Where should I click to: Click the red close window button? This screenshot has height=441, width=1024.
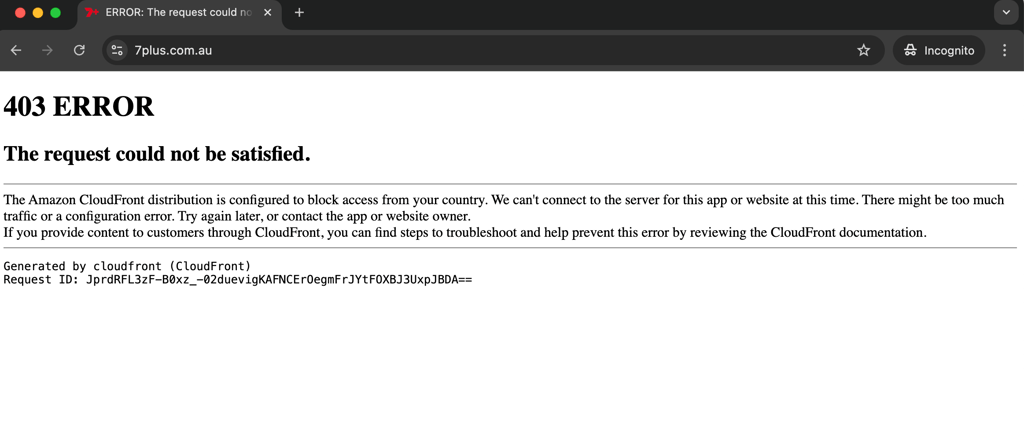tap(20, 12)
